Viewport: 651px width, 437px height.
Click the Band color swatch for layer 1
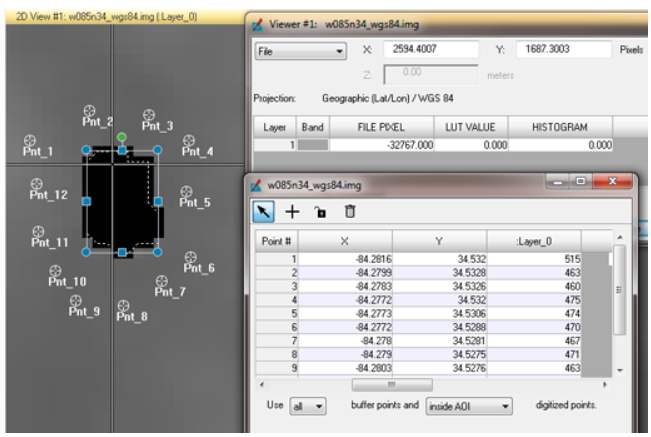coord(313,145)
